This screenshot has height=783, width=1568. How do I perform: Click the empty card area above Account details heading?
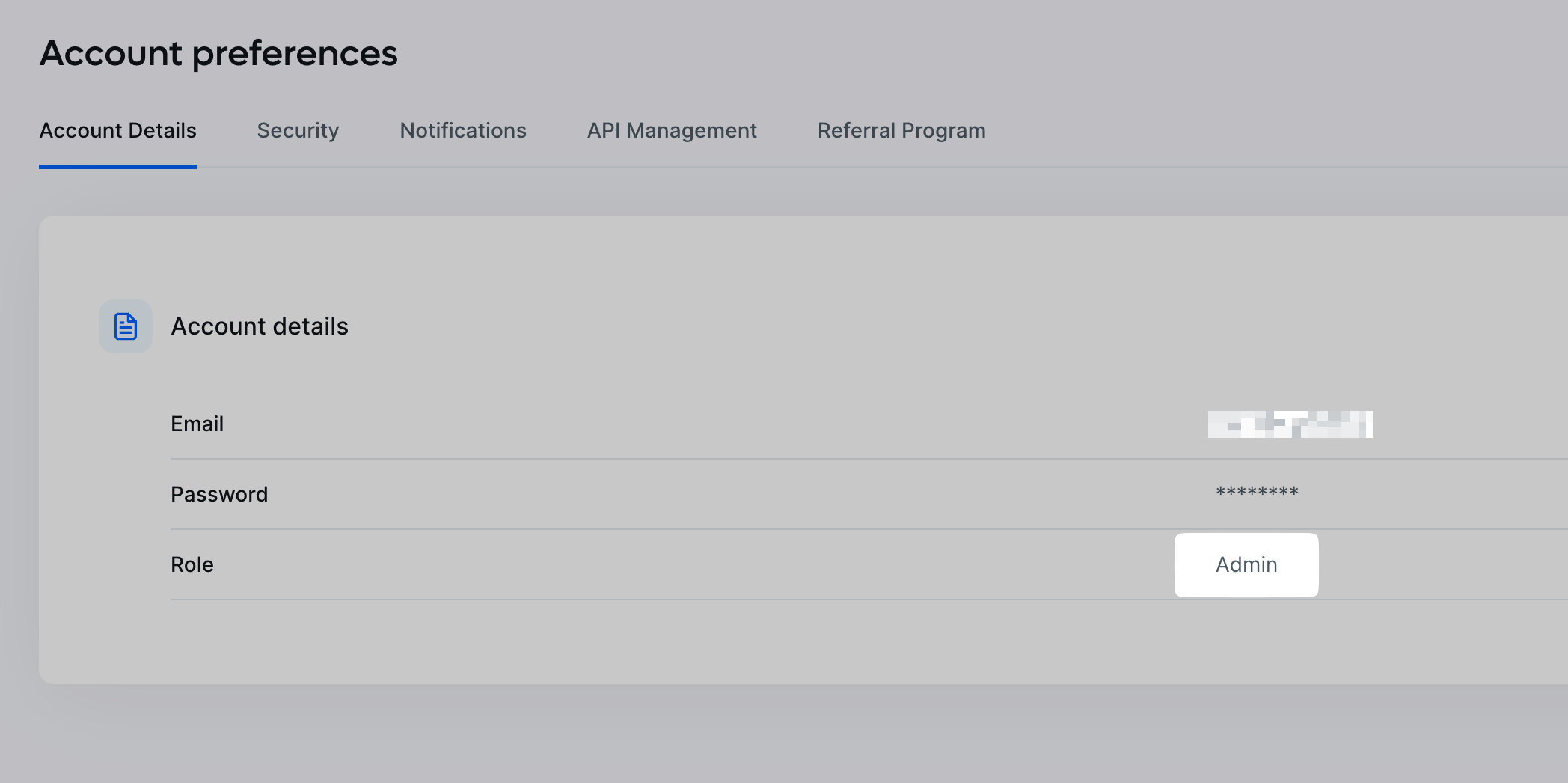point(748,255)
